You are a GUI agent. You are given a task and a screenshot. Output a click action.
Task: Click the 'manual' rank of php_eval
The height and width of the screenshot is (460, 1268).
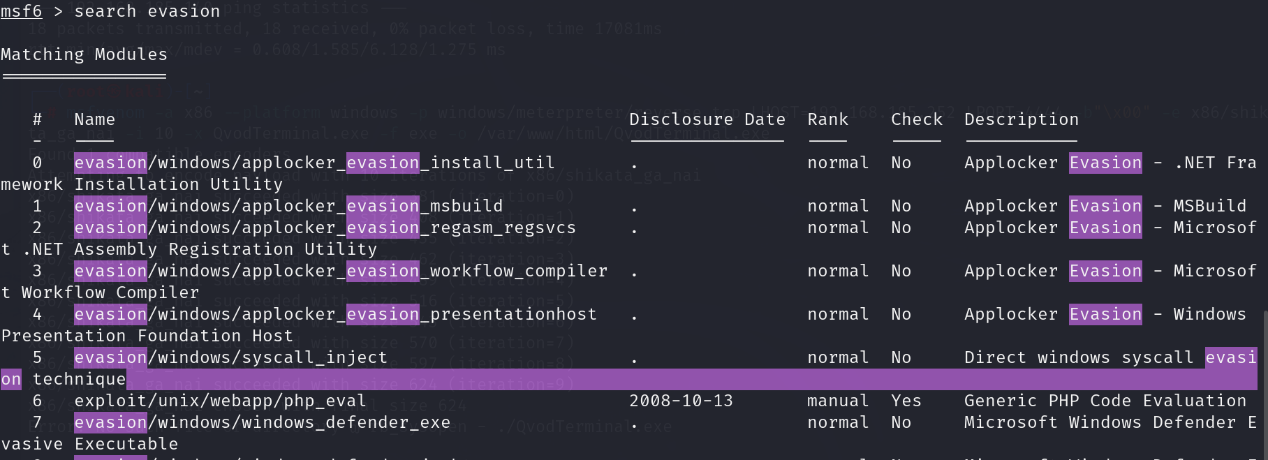[x=839, y=400]
